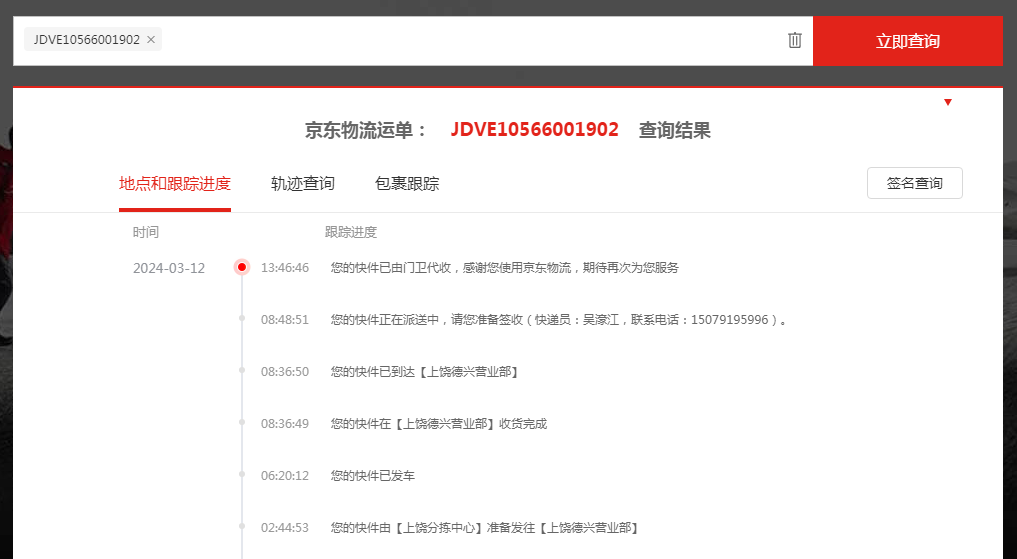Image resolution: width=1017 pixels, height=559 pixels.
Task: Switch to the 轨迹查询 tab
Action: 303,184
